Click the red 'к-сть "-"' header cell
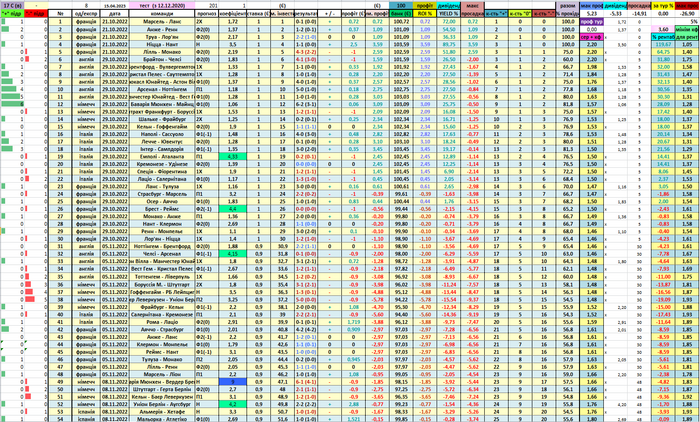This screenshot has width=700, height=422. coord(544,14)
